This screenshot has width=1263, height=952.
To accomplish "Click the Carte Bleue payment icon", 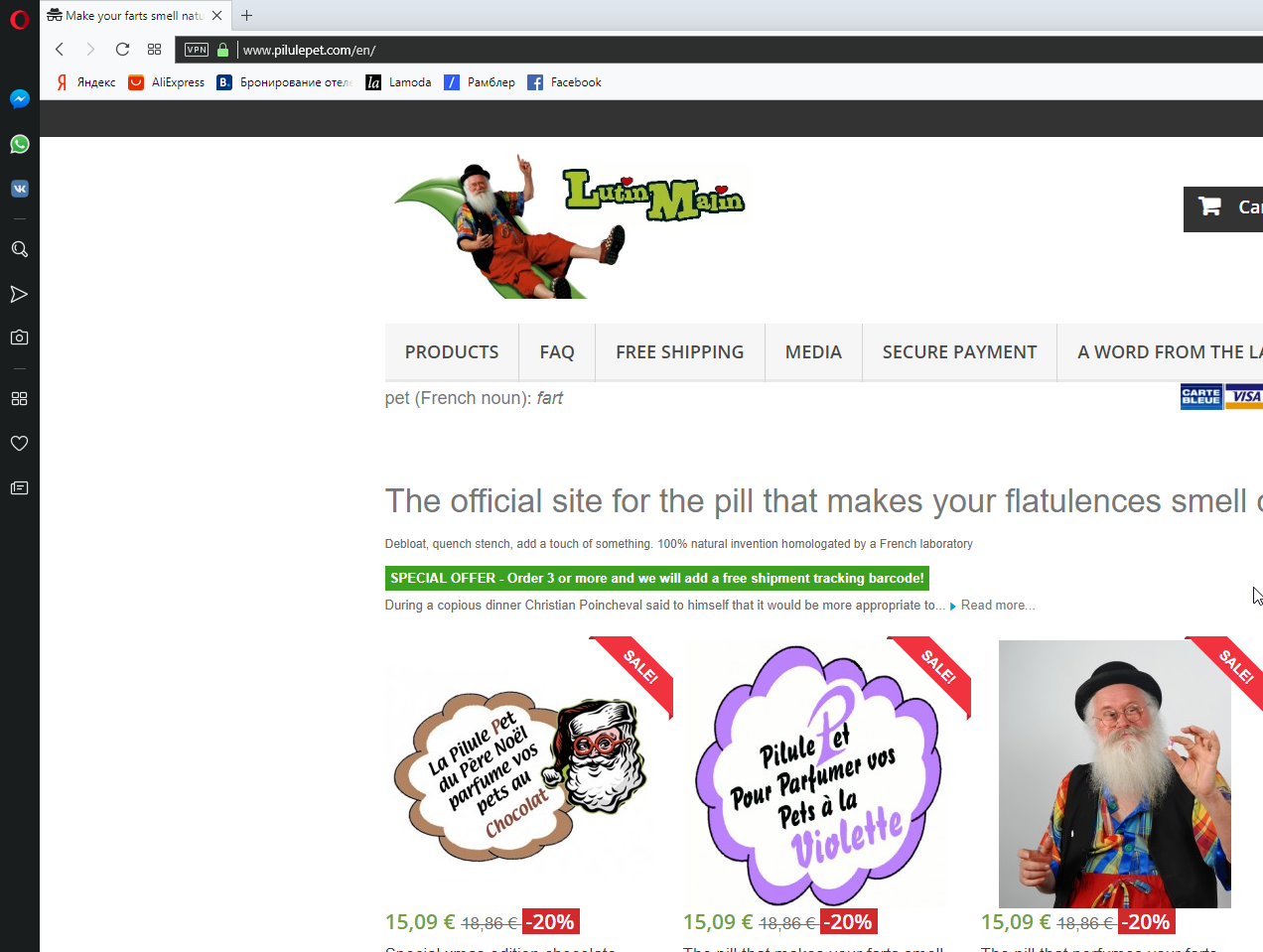I will click(x=1201, y=397).
